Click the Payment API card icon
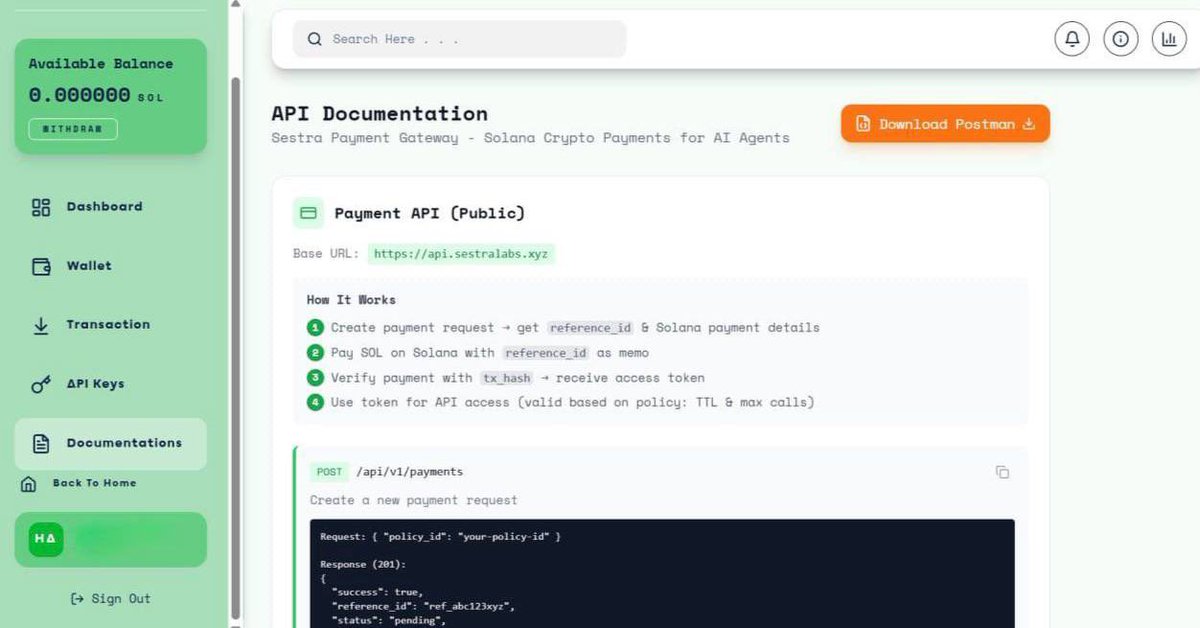The height and width of the screenshot is (628, 1200). pyautogui.click(x=308, y=213)
